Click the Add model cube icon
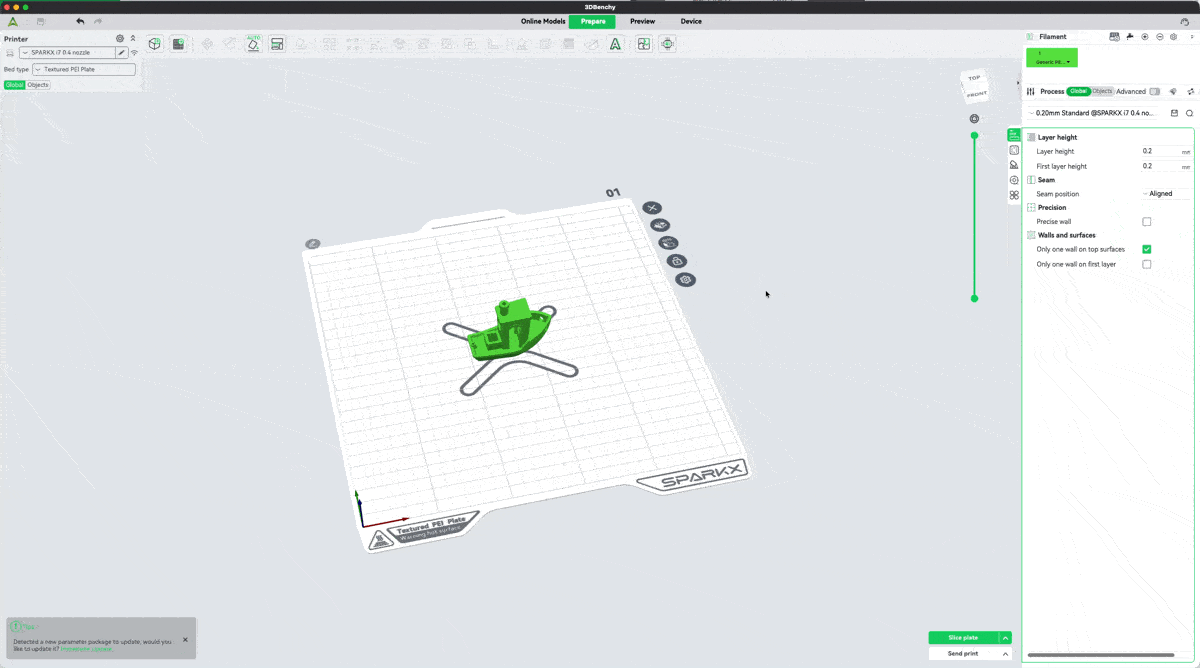Screen dimensions: 1200x668 coord(155,44)
